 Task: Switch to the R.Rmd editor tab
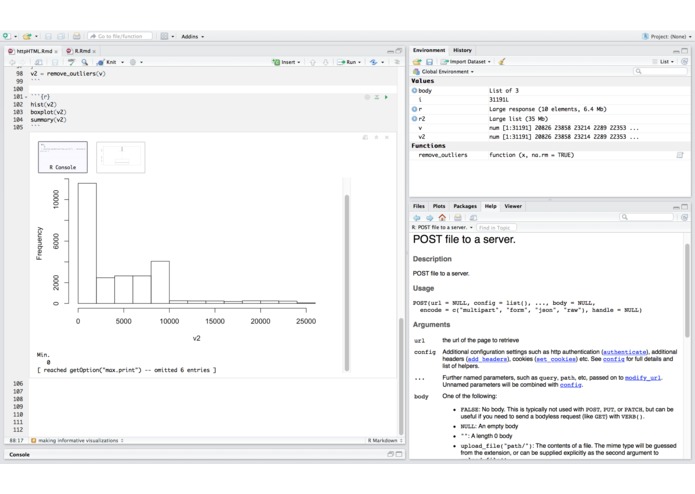[x=81, y=51]
